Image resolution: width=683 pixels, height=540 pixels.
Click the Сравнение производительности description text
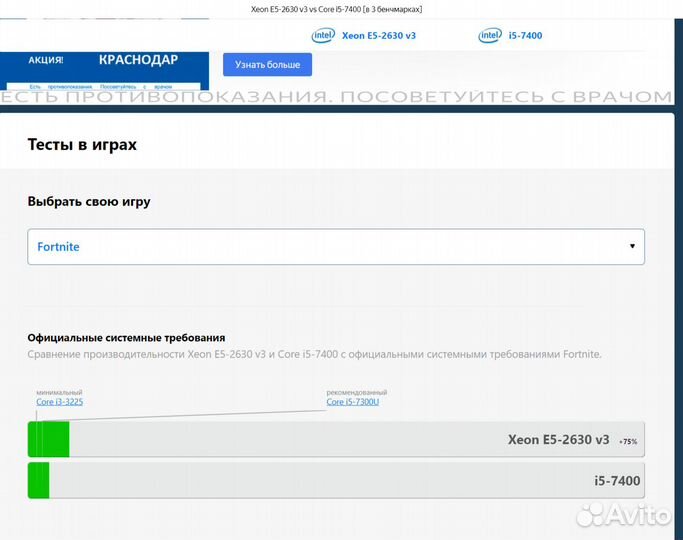314,354
